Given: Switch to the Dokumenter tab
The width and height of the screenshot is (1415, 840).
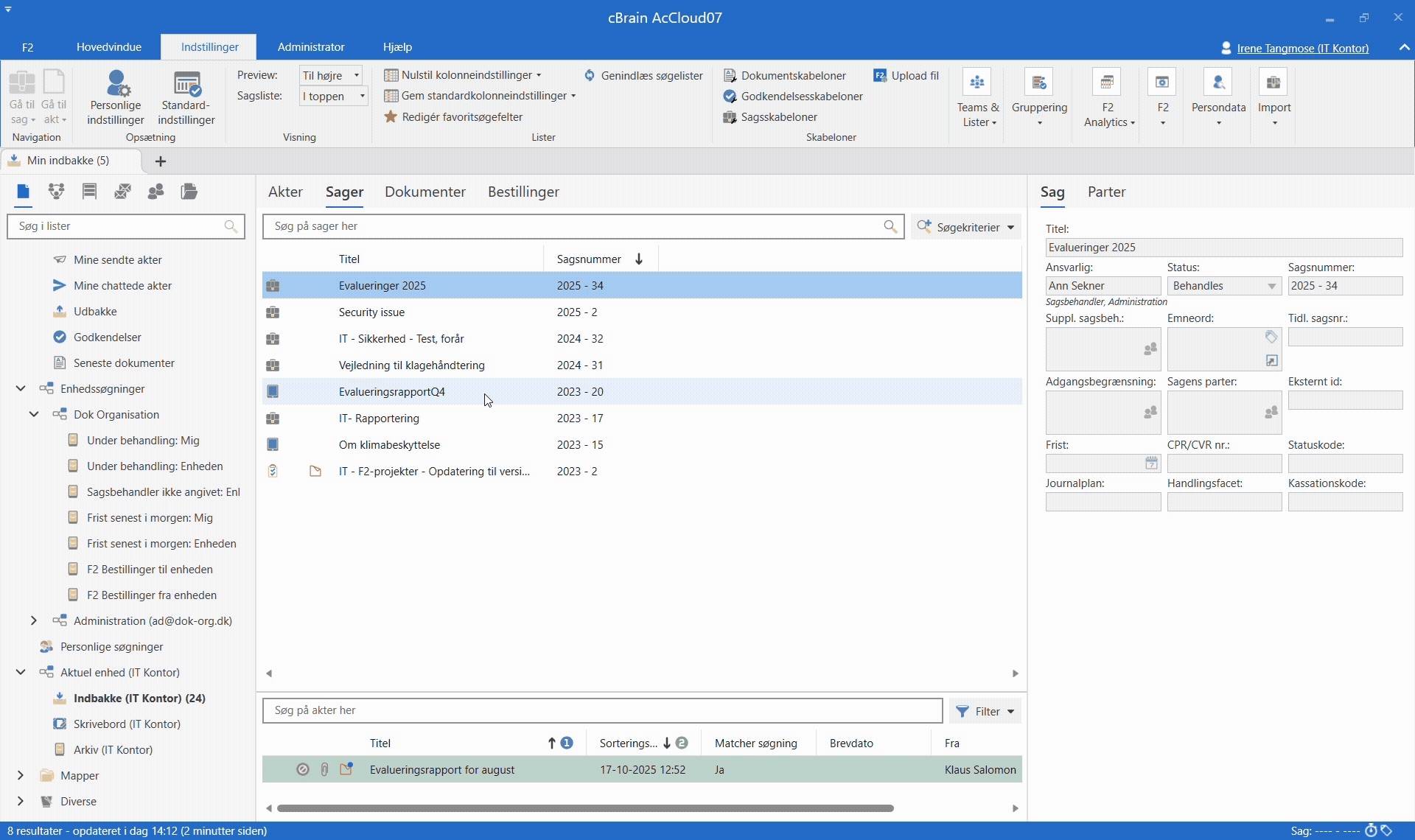Looking at the screenshot, I should pyautogui.click(x=424, y=192).
